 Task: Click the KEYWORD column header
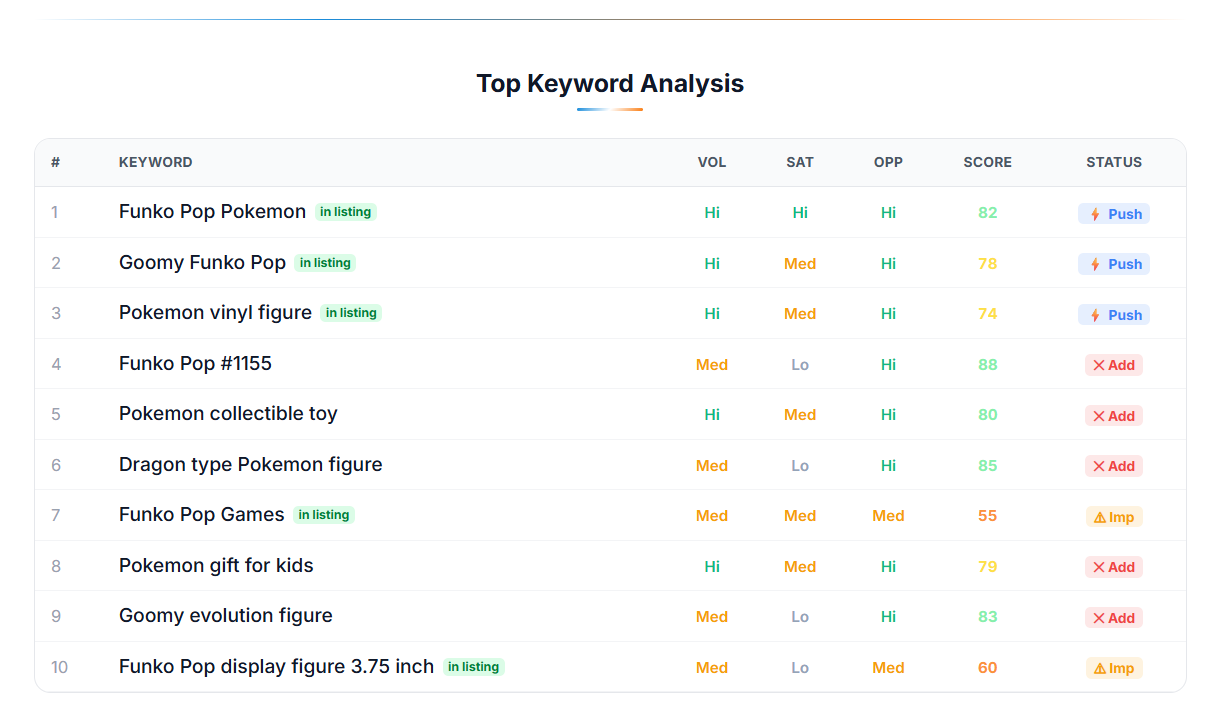tap(156, 162)
